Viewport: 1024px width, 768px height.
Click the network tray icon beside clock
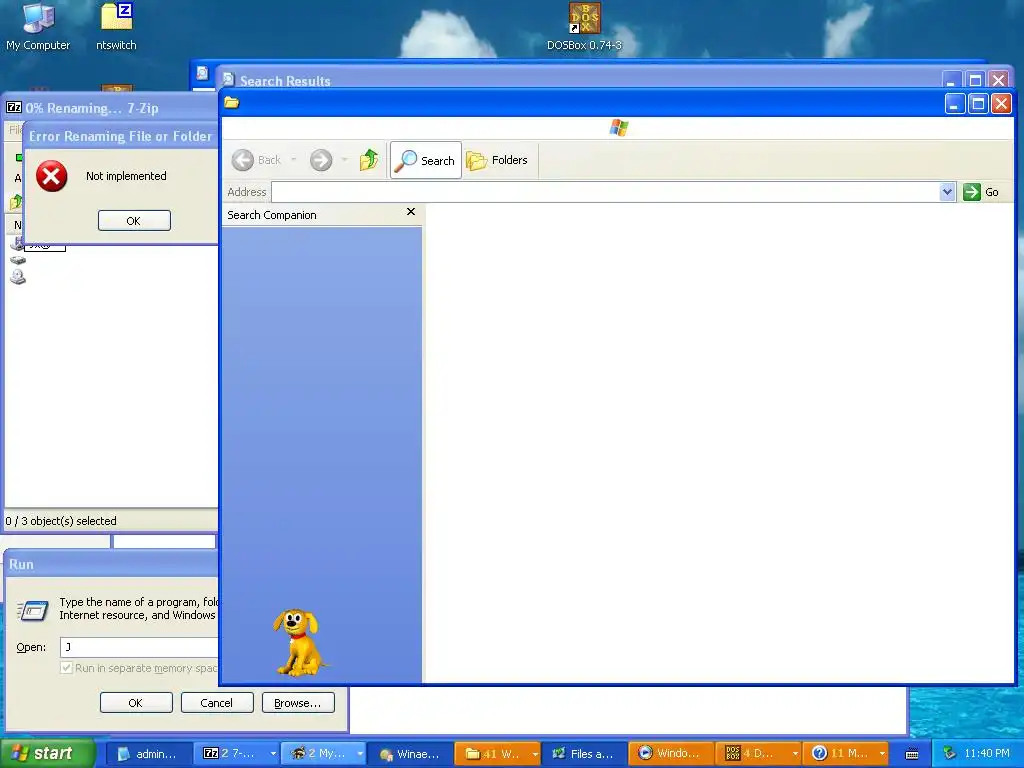coord(948,754)
